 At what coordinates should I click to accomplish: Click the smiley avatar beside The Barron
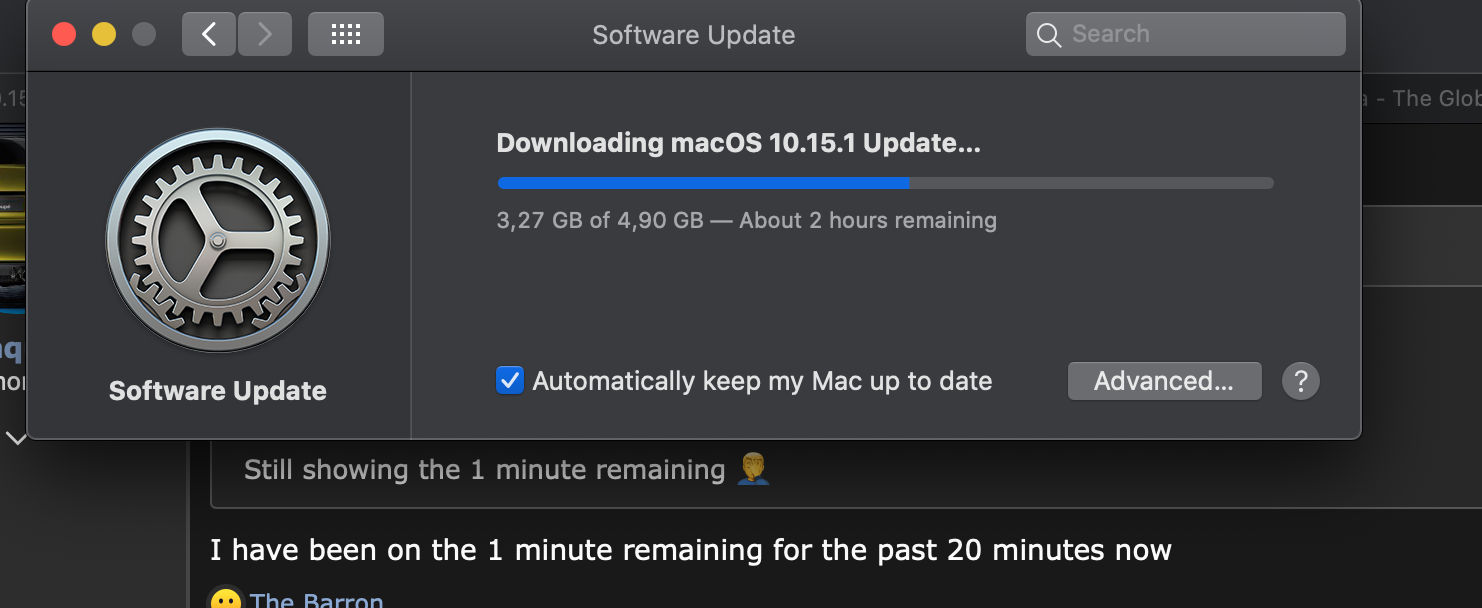226,600
